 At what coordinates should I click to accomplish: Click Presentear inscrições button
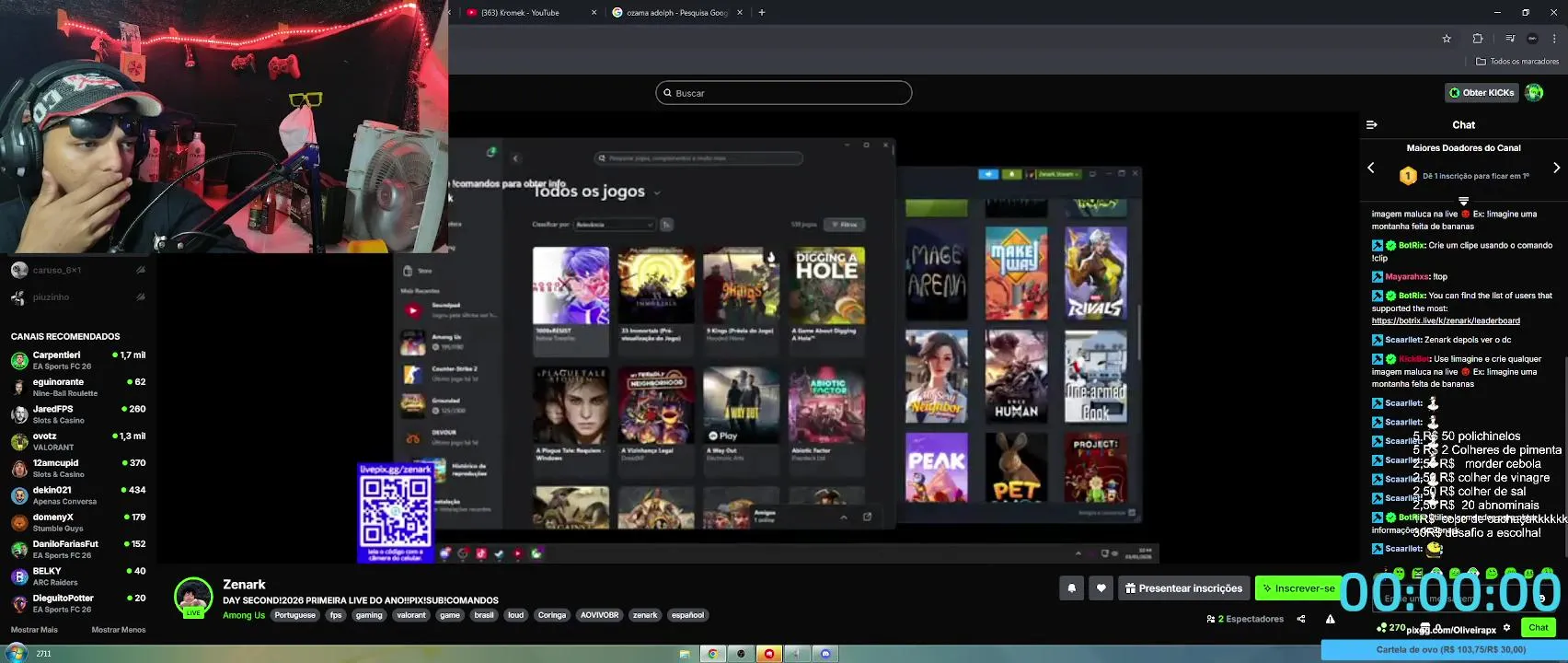1183,588
